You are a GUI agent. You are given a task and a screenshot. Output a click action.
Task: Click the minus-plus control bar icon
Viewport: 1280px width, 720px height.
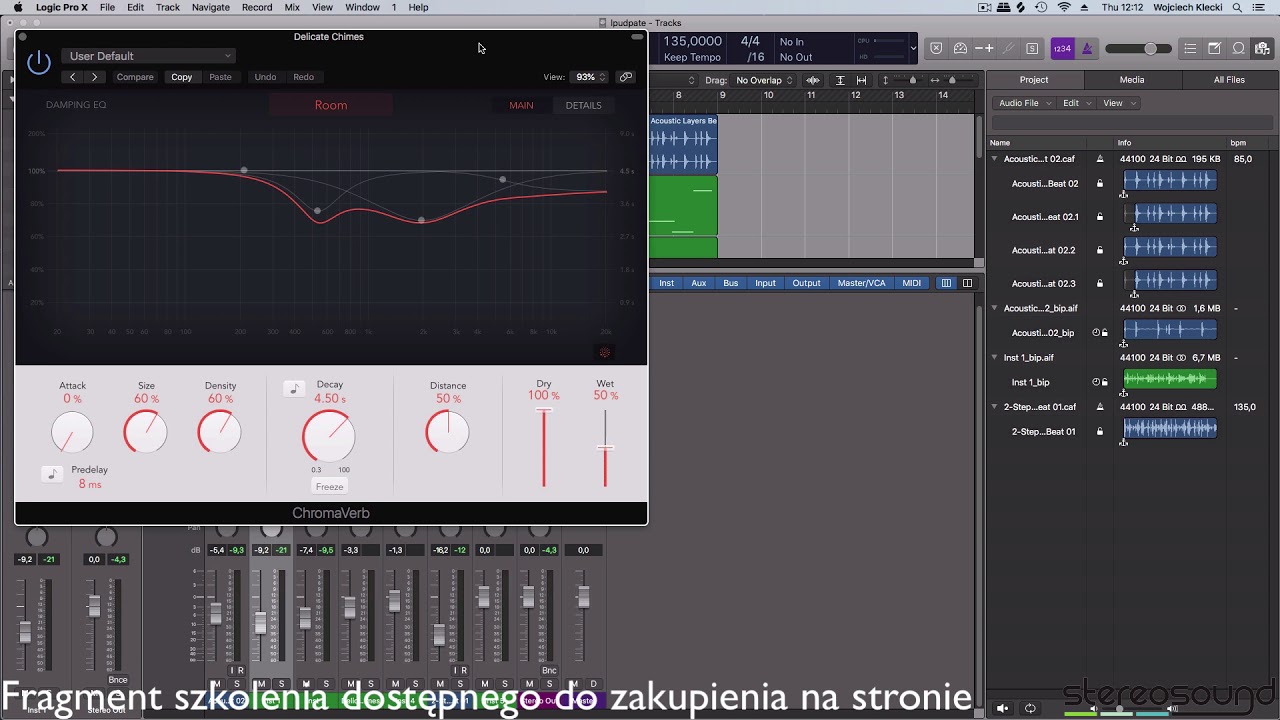coord(984,48)
